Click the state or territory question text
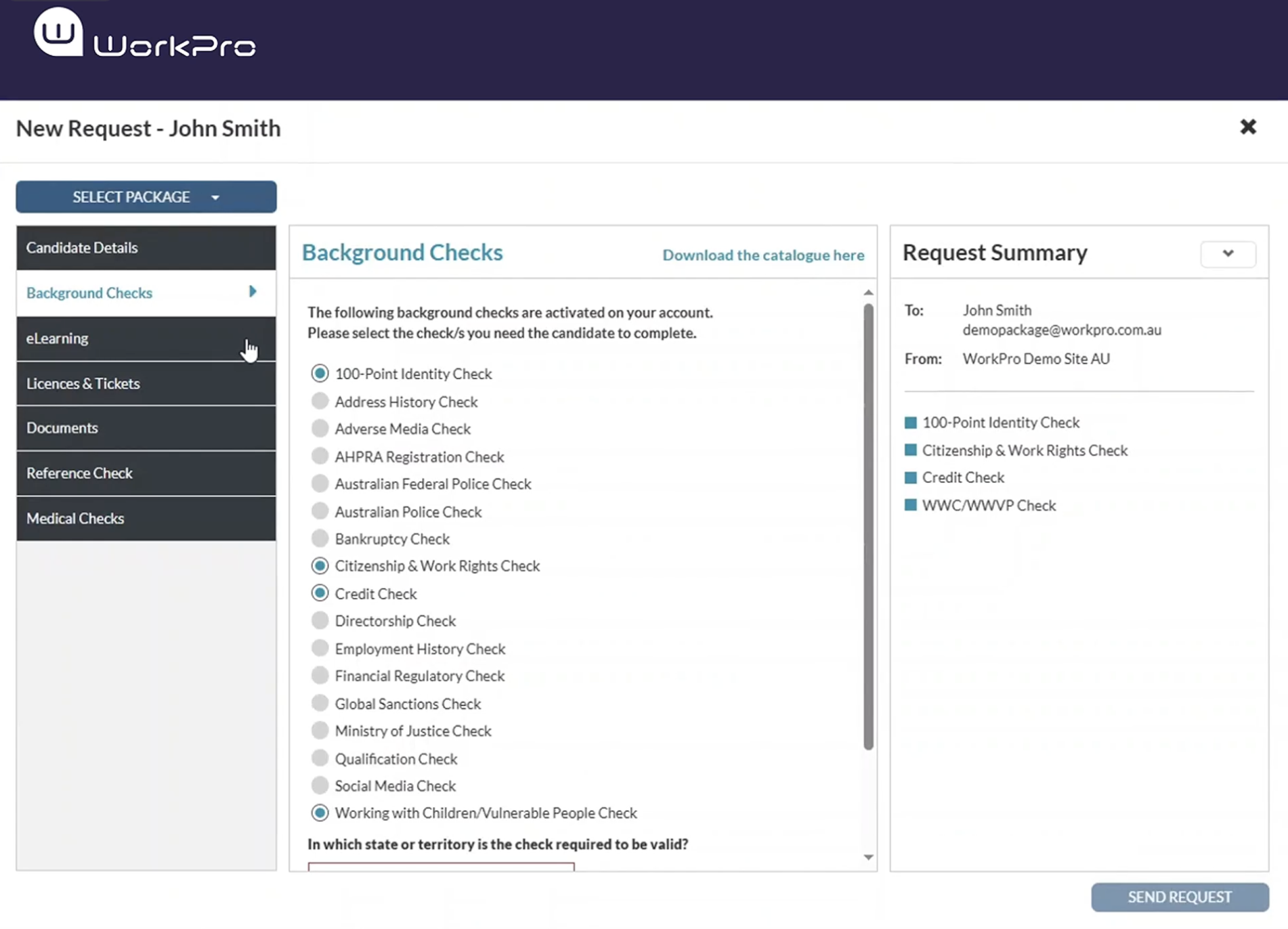Viewport: 1288px width, 929px height. 498,844
